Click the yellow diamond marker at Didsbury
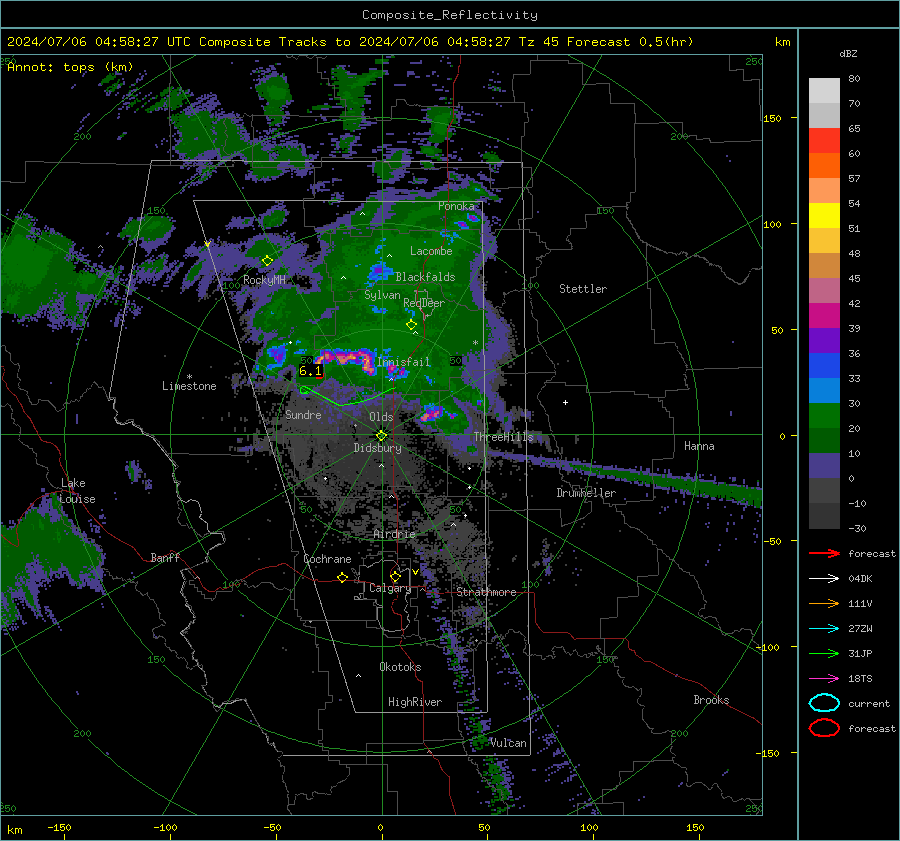 tap(381, 436)
